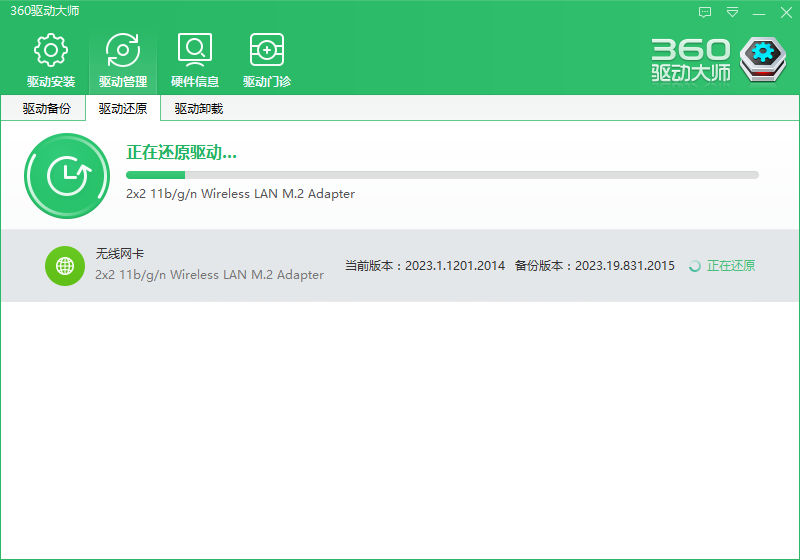Open the title bar dropdown menu icon

click(x=732, y=12)
